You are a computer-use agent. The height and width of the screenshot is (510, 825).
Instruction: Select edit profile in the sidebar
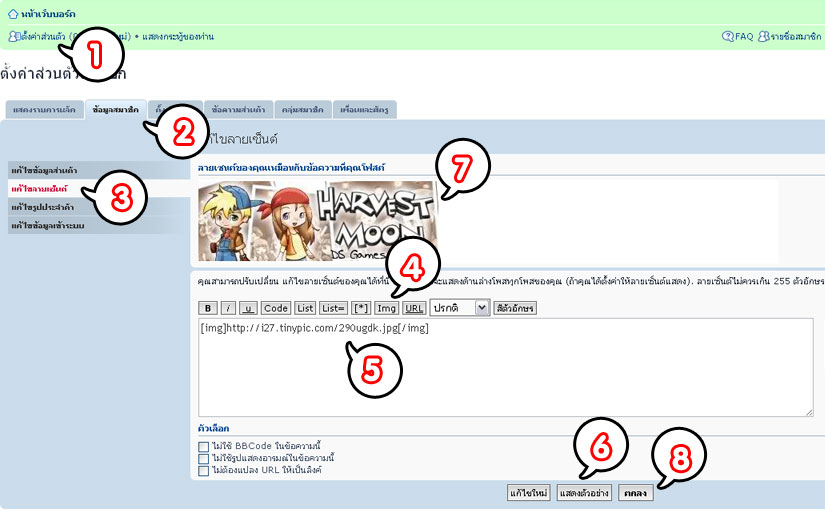click(99, 171)
